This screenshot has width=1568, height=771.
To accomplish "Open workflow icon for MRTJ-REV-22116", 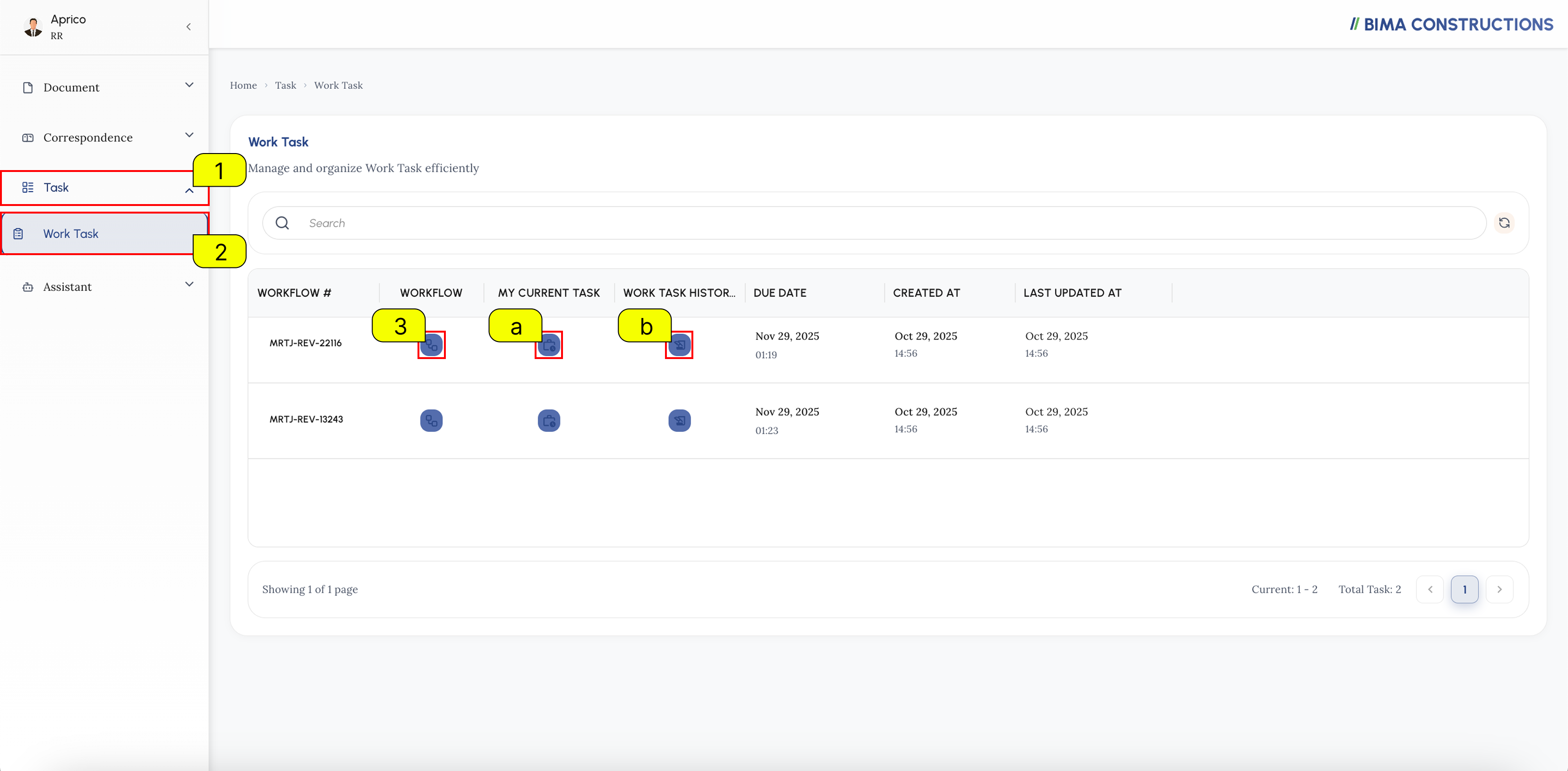I will click(432, 345).
